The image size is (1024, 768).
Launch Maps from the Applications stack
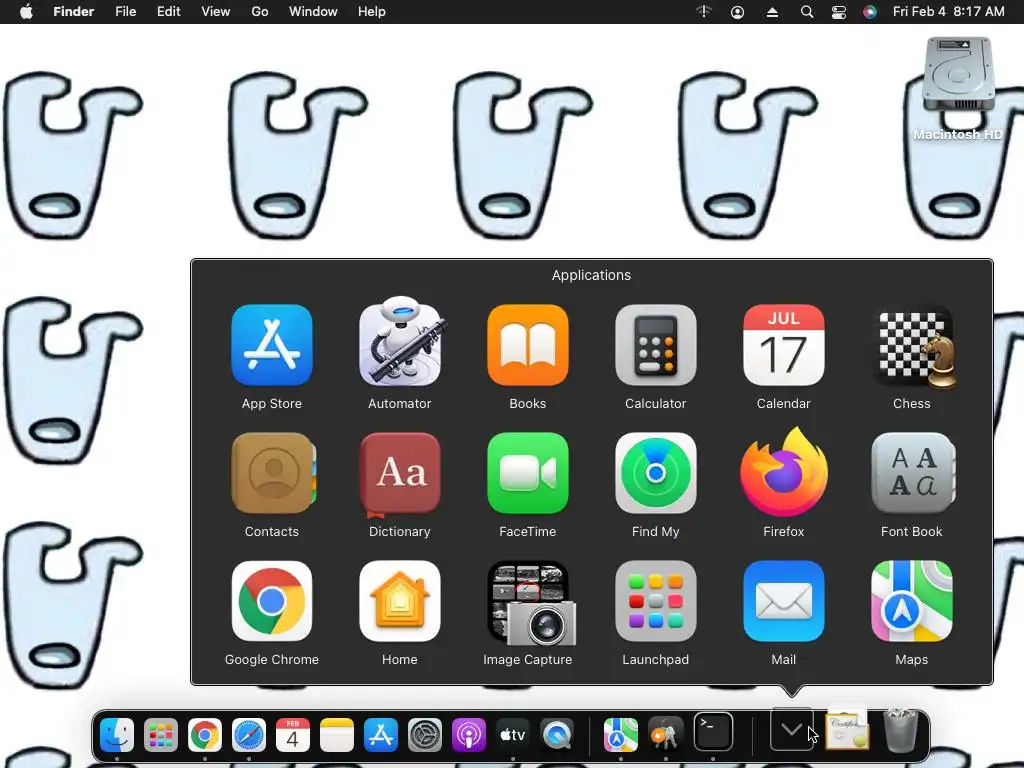click(912, 601)
